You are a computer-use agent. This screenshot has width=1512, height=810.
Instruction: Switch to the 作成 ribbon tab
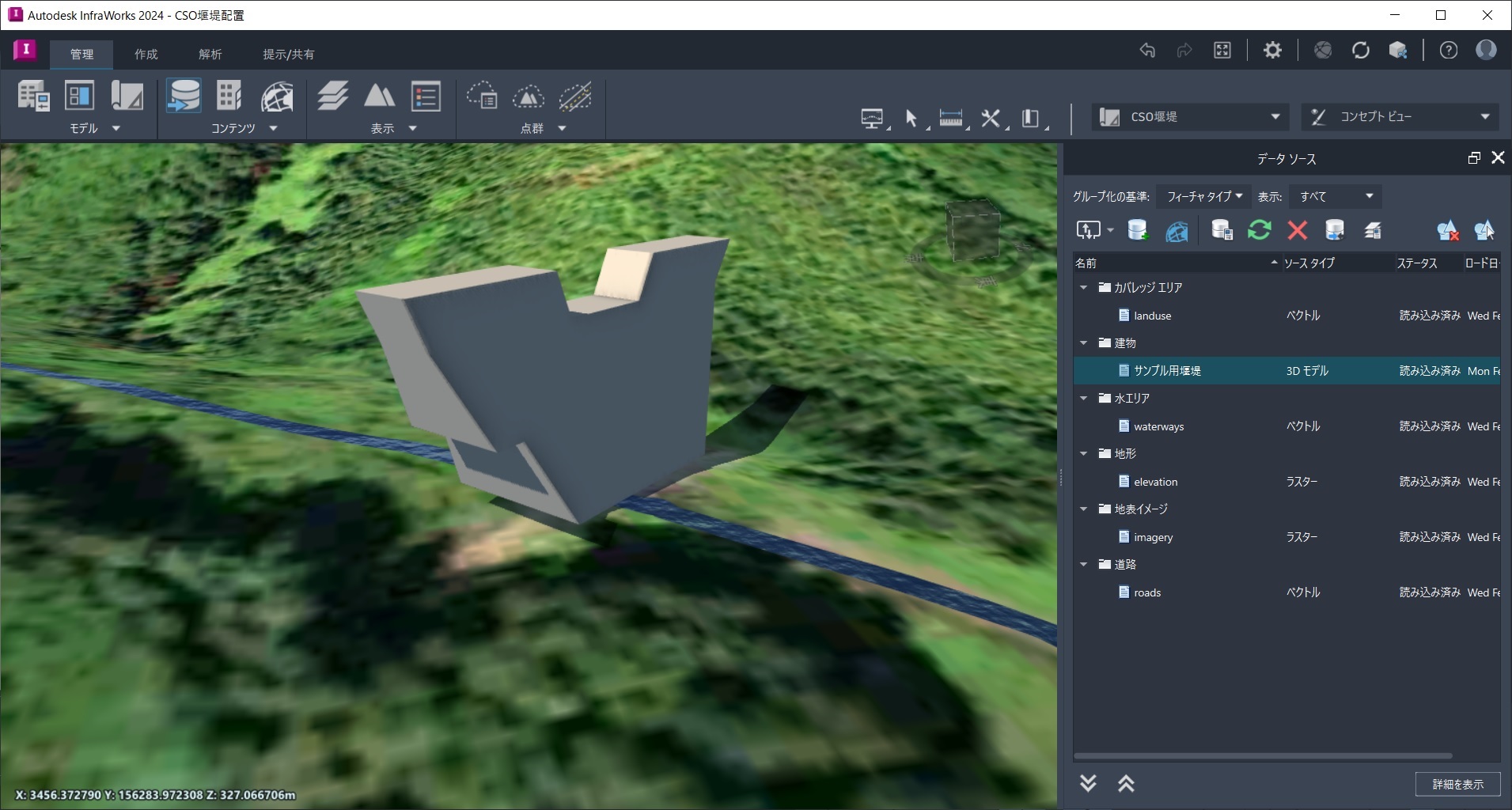(x=145, y=54)
